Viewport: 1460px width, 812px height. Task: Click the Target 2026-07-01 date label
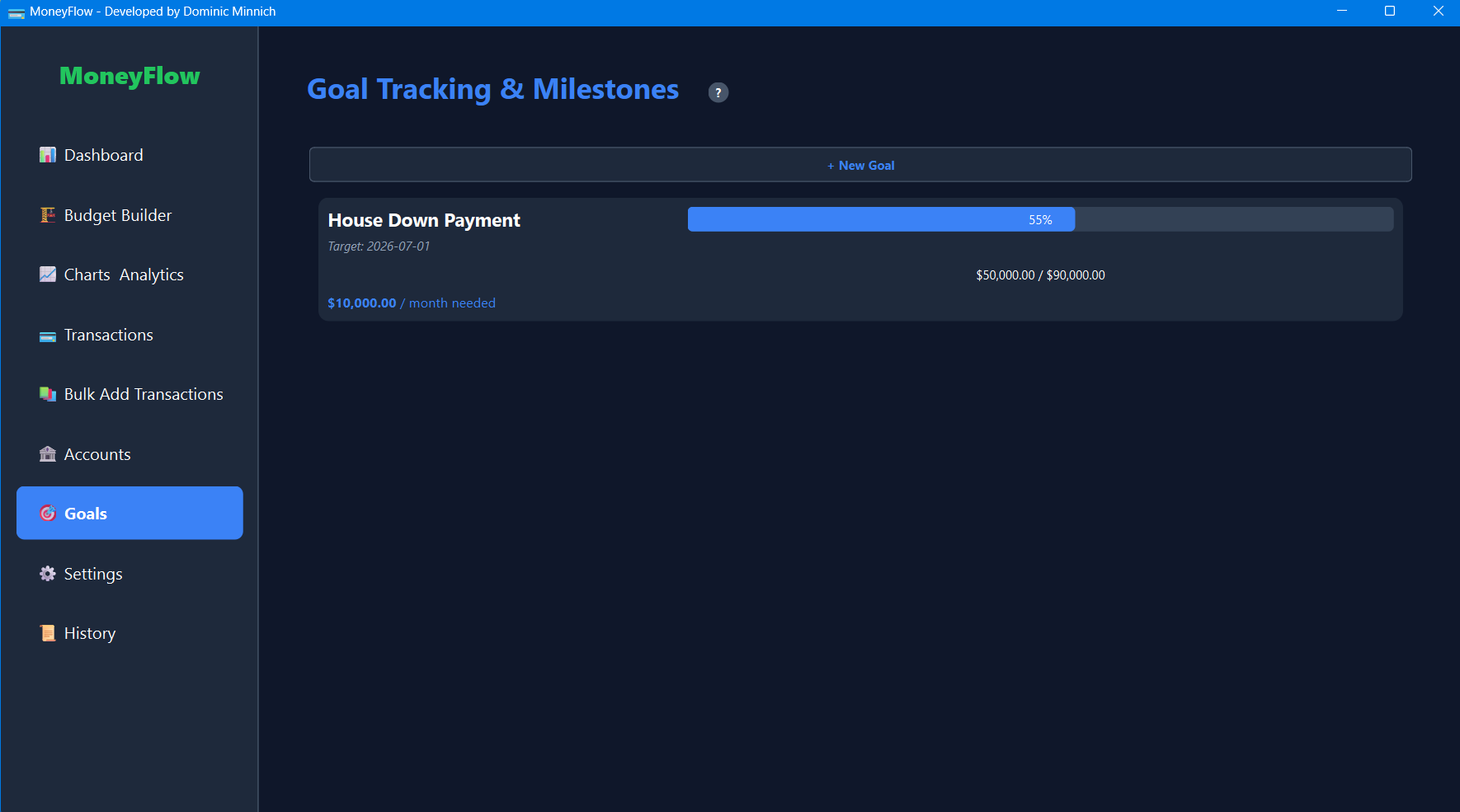[x=379, y=246]
